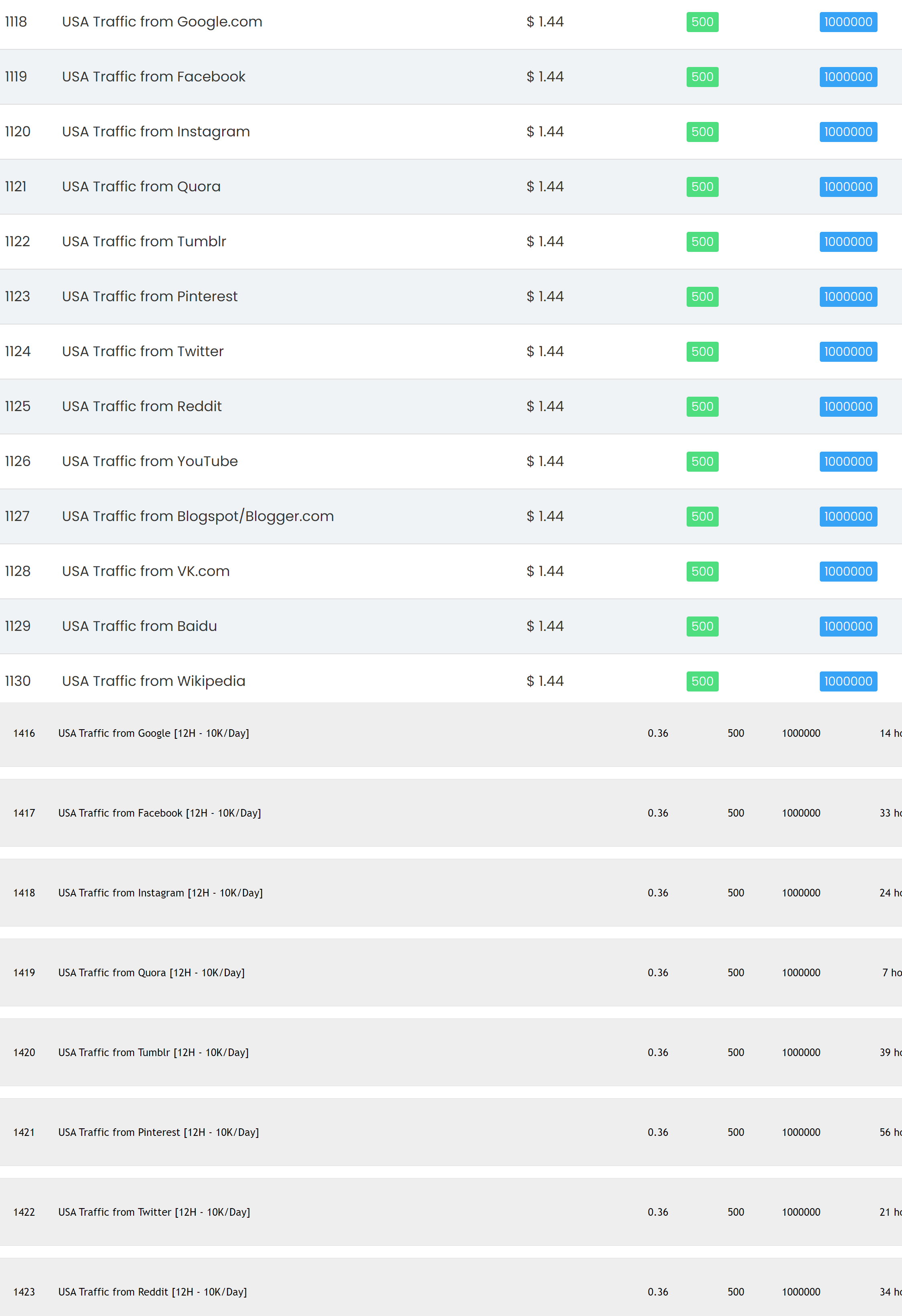Select 'USA Traffic from VK.com' service
The width and height of the screenshot is (902, 1316).
(x=146, y=571)
